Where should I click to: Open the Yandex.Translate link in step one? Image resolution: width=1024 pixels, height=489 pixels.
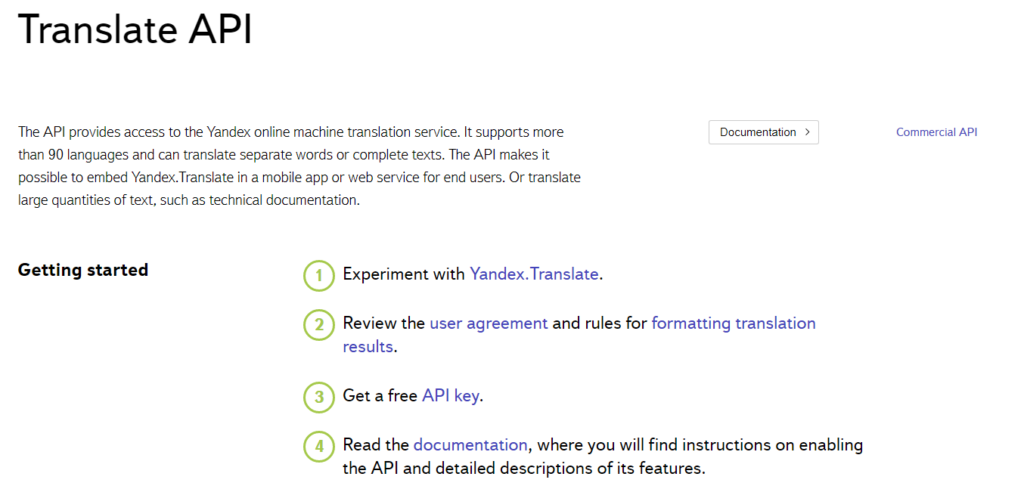(534, 274)
